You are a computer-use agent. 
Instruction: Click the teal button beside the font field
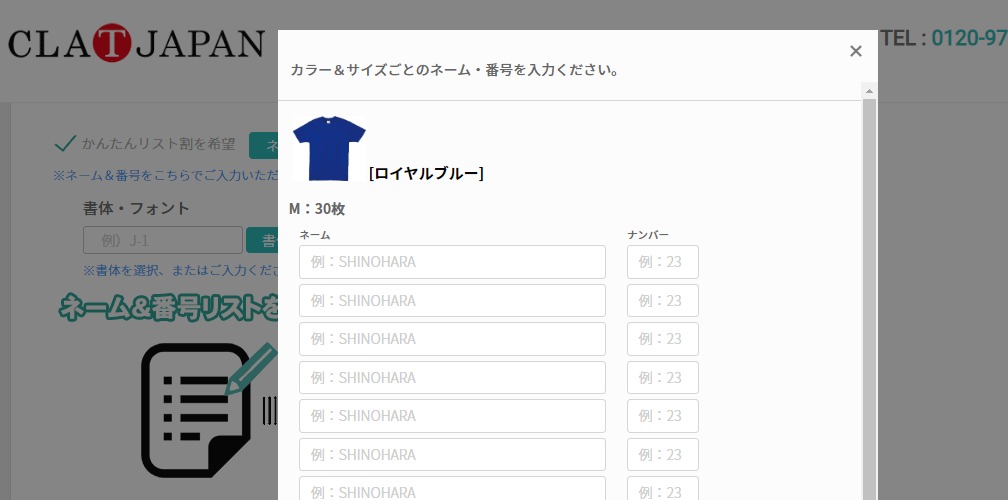pos(262,240)
